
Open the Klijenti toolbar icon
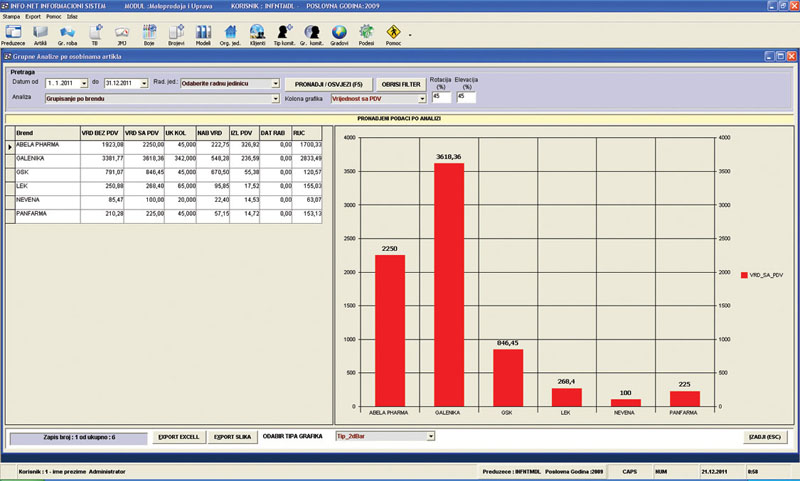pyautogui.click(x=257, y=35)
